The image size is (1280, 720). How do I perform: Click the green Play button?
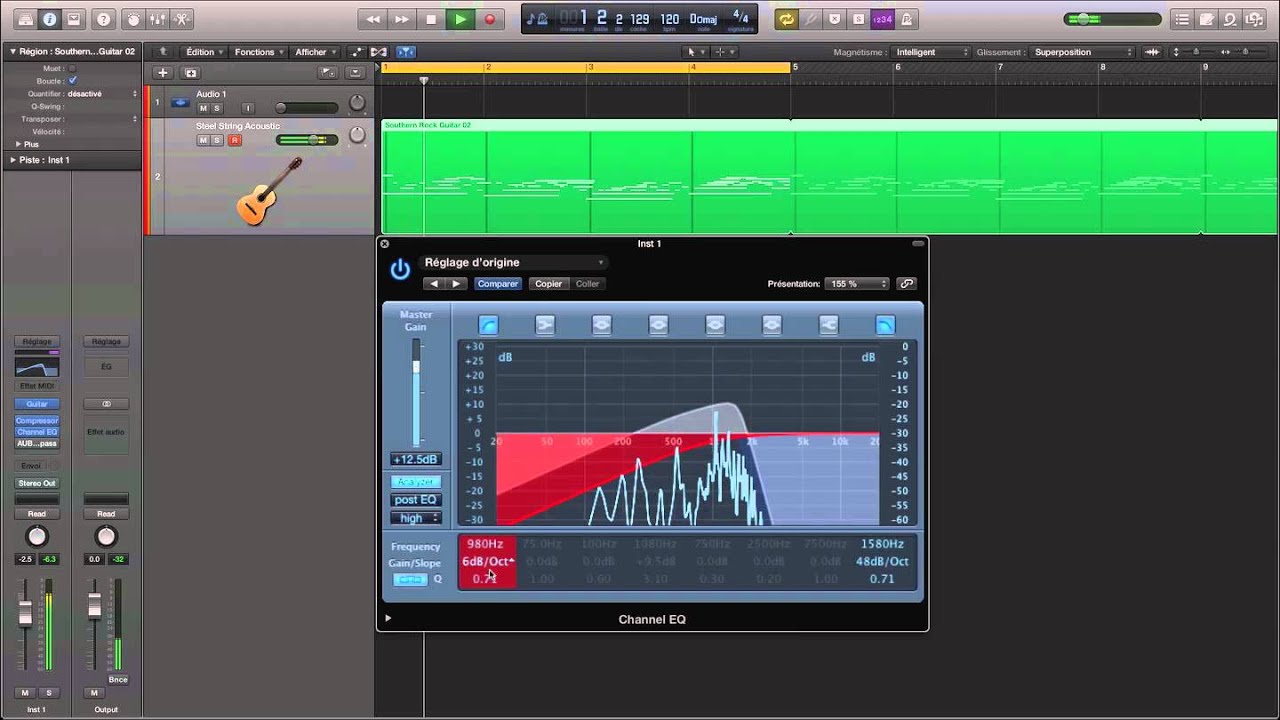[460, 19]
